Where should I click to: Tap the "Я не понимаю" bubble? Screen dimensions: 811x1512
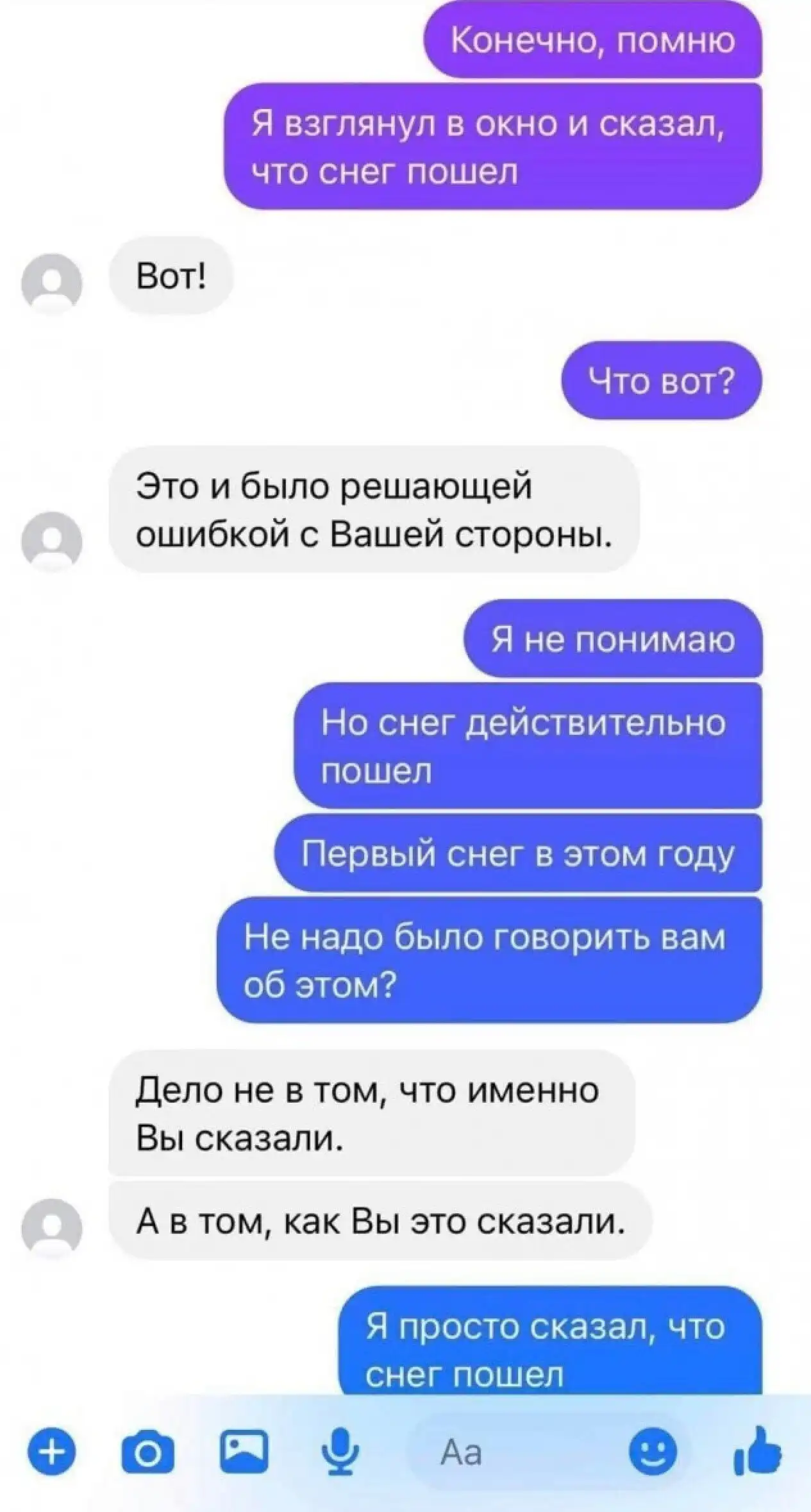(x=614, y=639)
